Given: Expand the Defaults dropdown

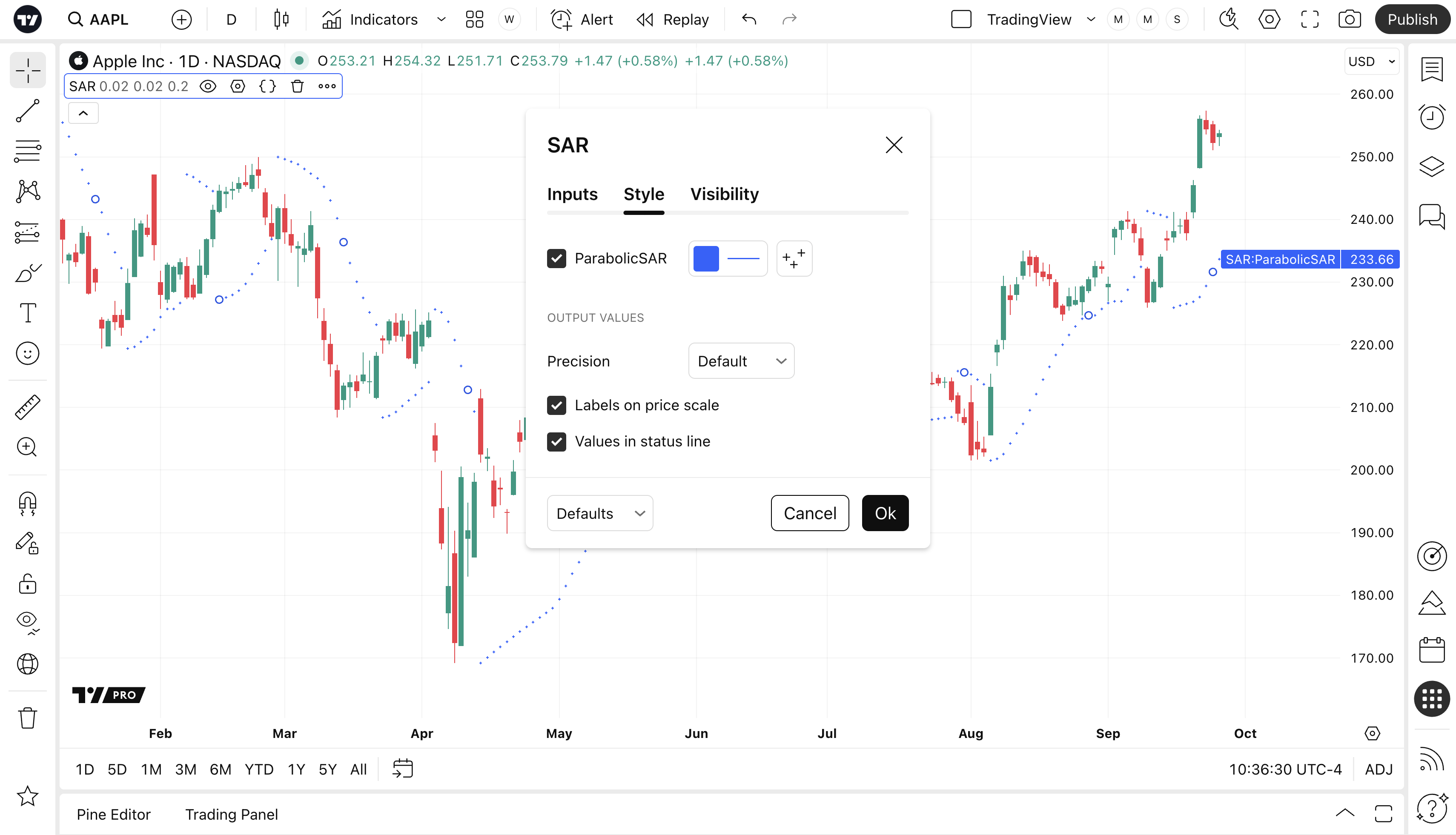Looking at the screenshot, I should coord(599,513).
